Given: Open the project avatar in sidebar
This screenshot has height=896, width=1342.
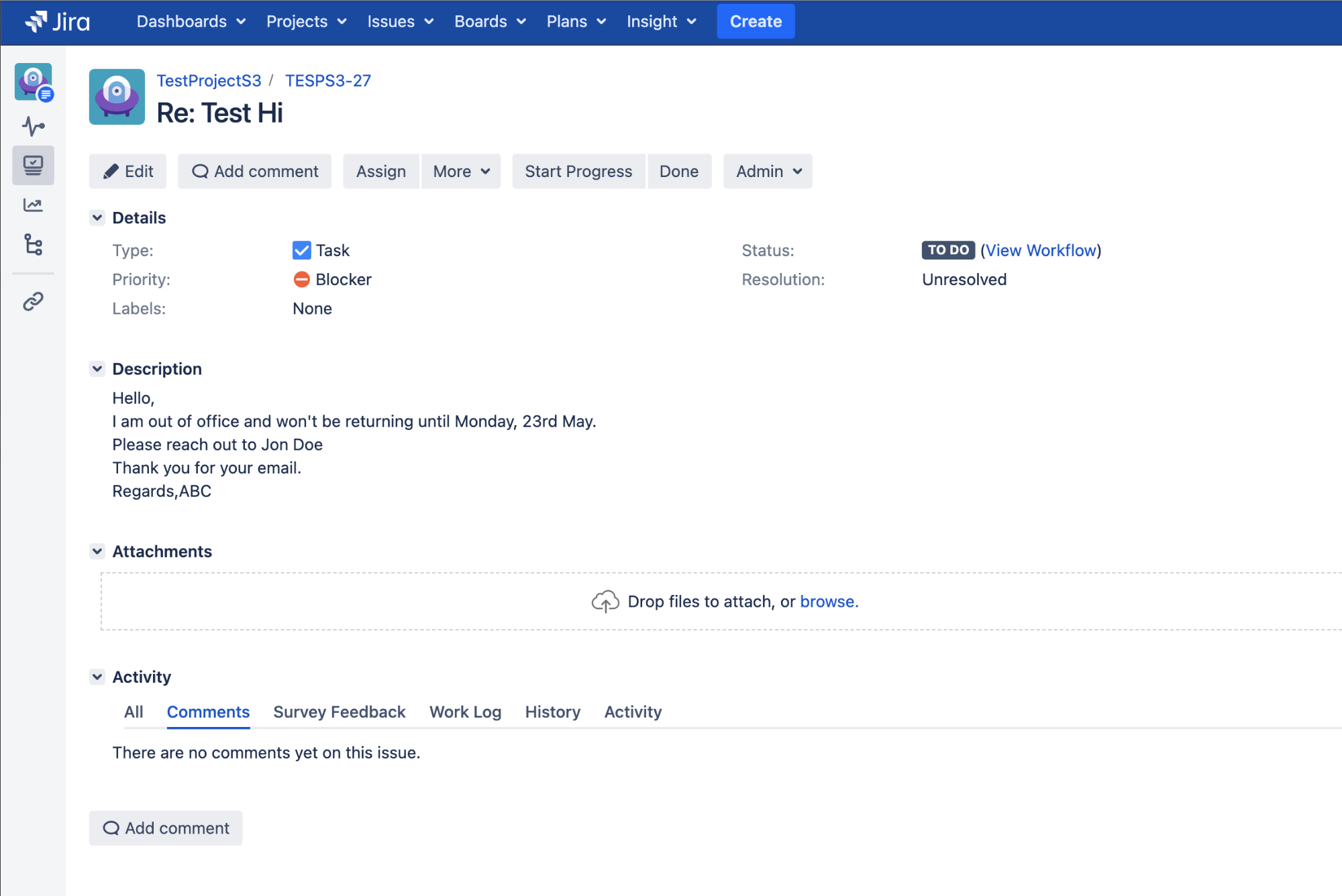Looking at the screenshot, I should click(33, 82).
